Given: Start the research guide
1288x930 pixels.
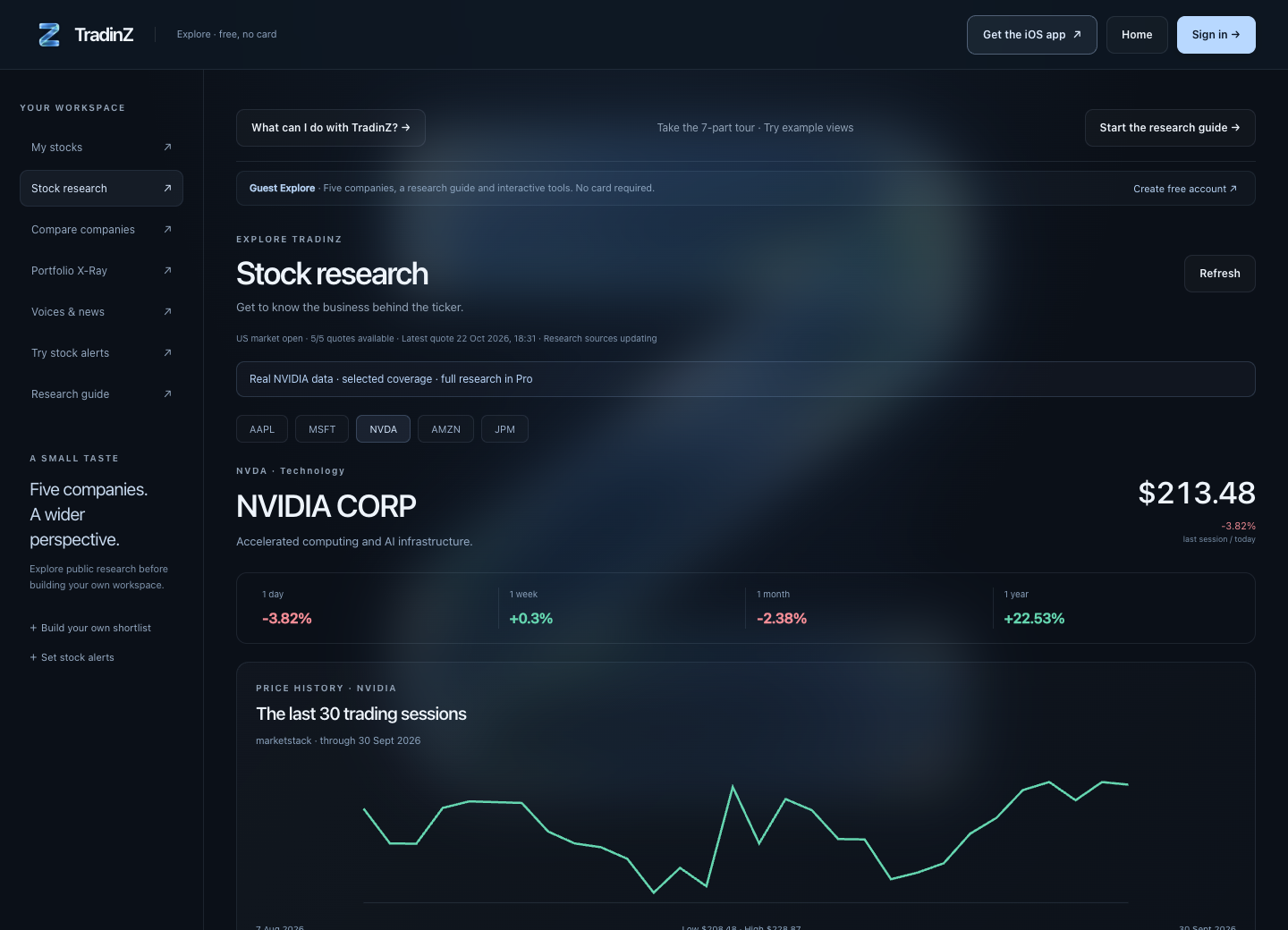Looking at the screenshot, I should (x=1170, y=128).
